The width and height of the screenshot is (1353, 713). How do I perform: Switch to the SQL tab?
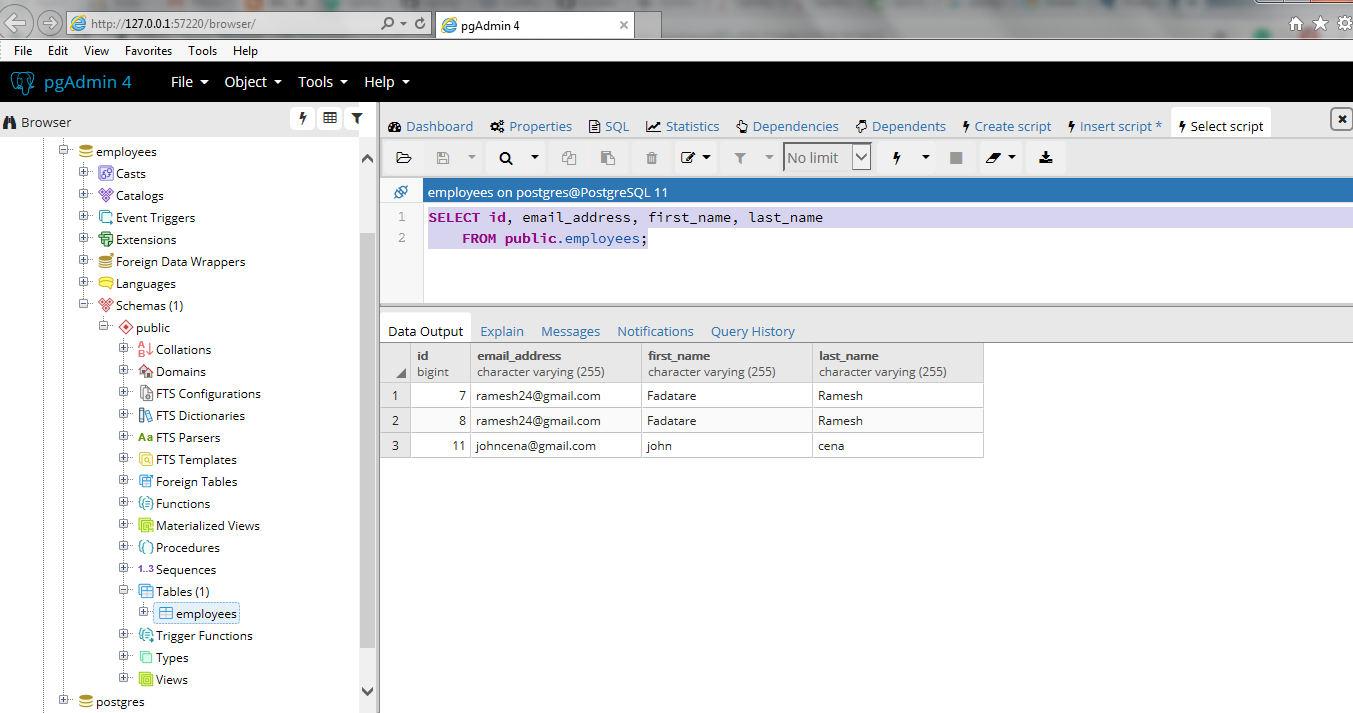tap(609, 126)
